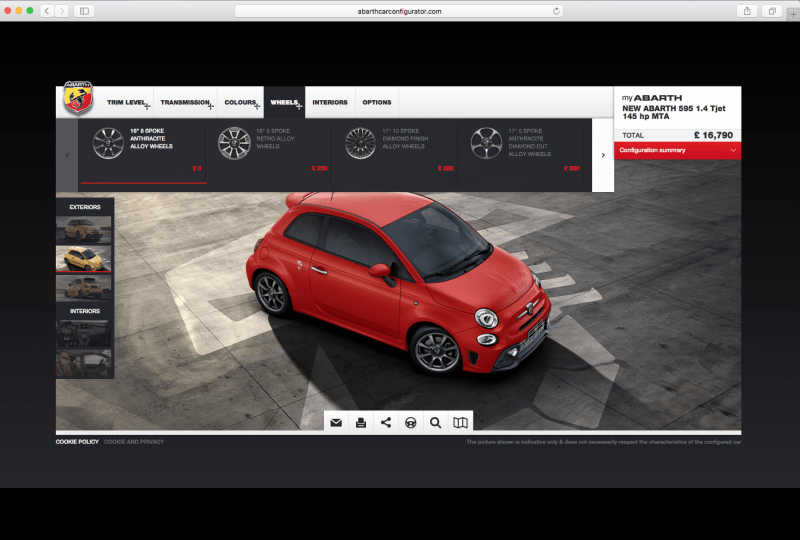The height and width of the screenshot is (540, 800).
Task: Select the Wheels tab
Action: click(284, 103)
